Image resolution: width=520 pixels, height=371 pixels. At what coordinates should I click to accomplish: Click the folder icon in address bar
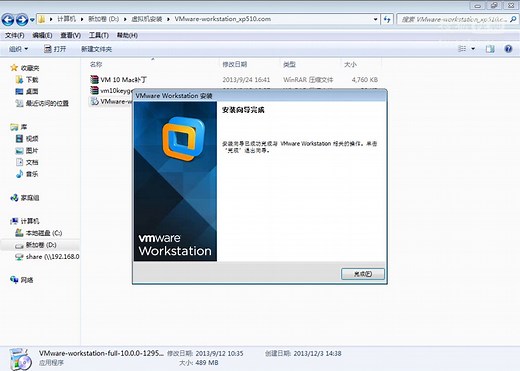click(42, 19)
